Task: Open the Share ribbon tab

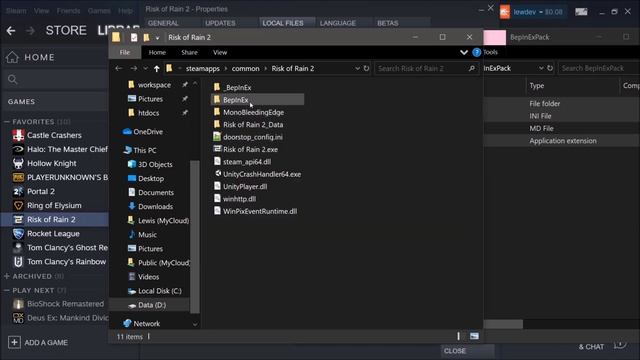Action: point(189,52)
